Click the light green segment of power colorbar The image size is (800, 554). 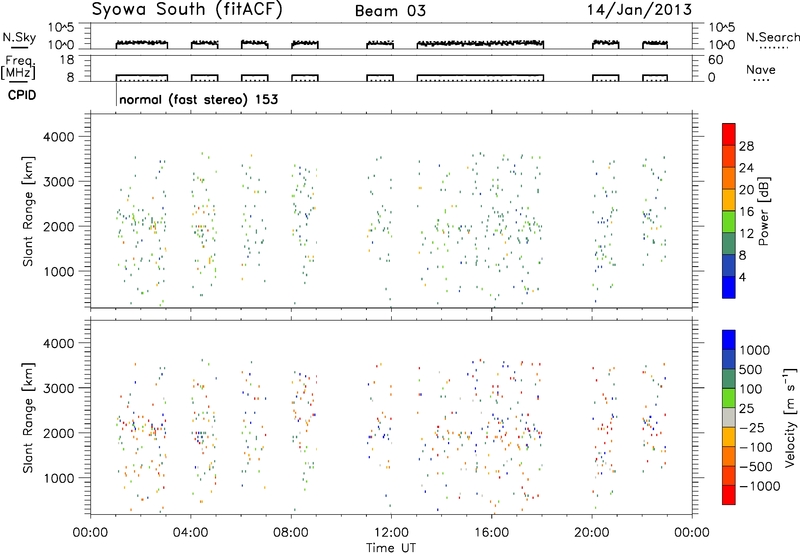729,221
